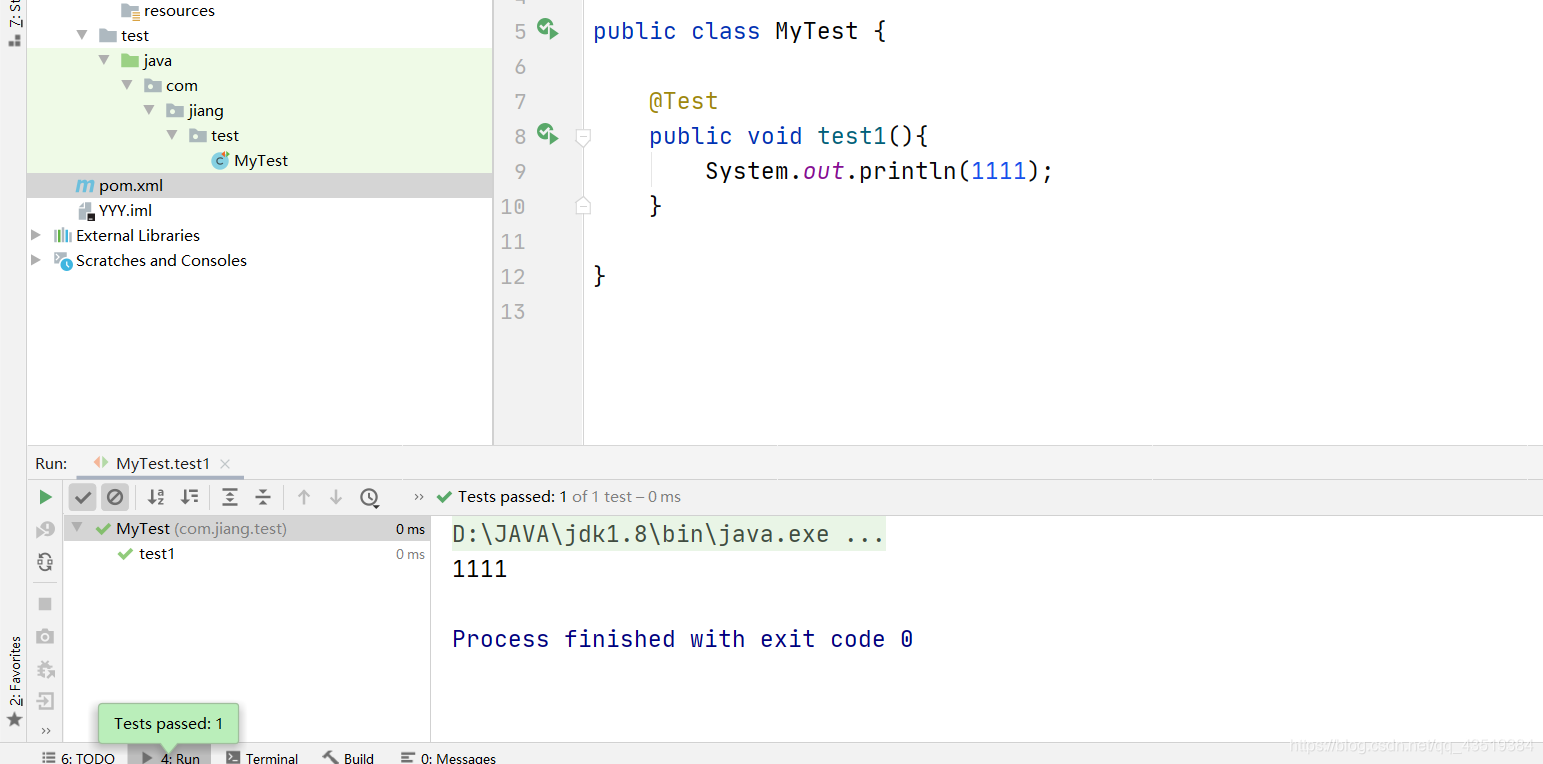This screenshot has width=1543, height=764.
Task: Click the java test sources folder icon
Action: coord(130,60)
